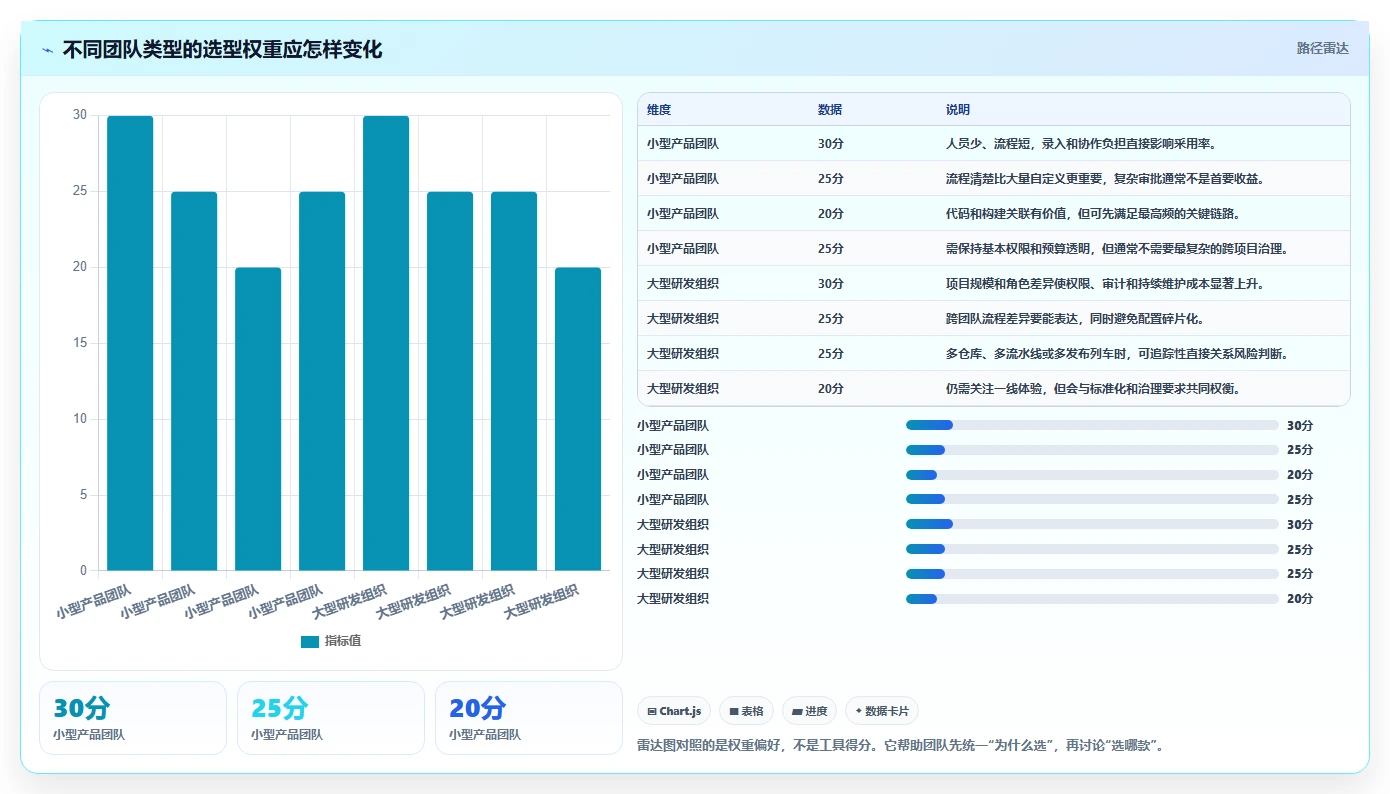Open the 20分 stat card
1390x794 pixels.
click(529, 718)
